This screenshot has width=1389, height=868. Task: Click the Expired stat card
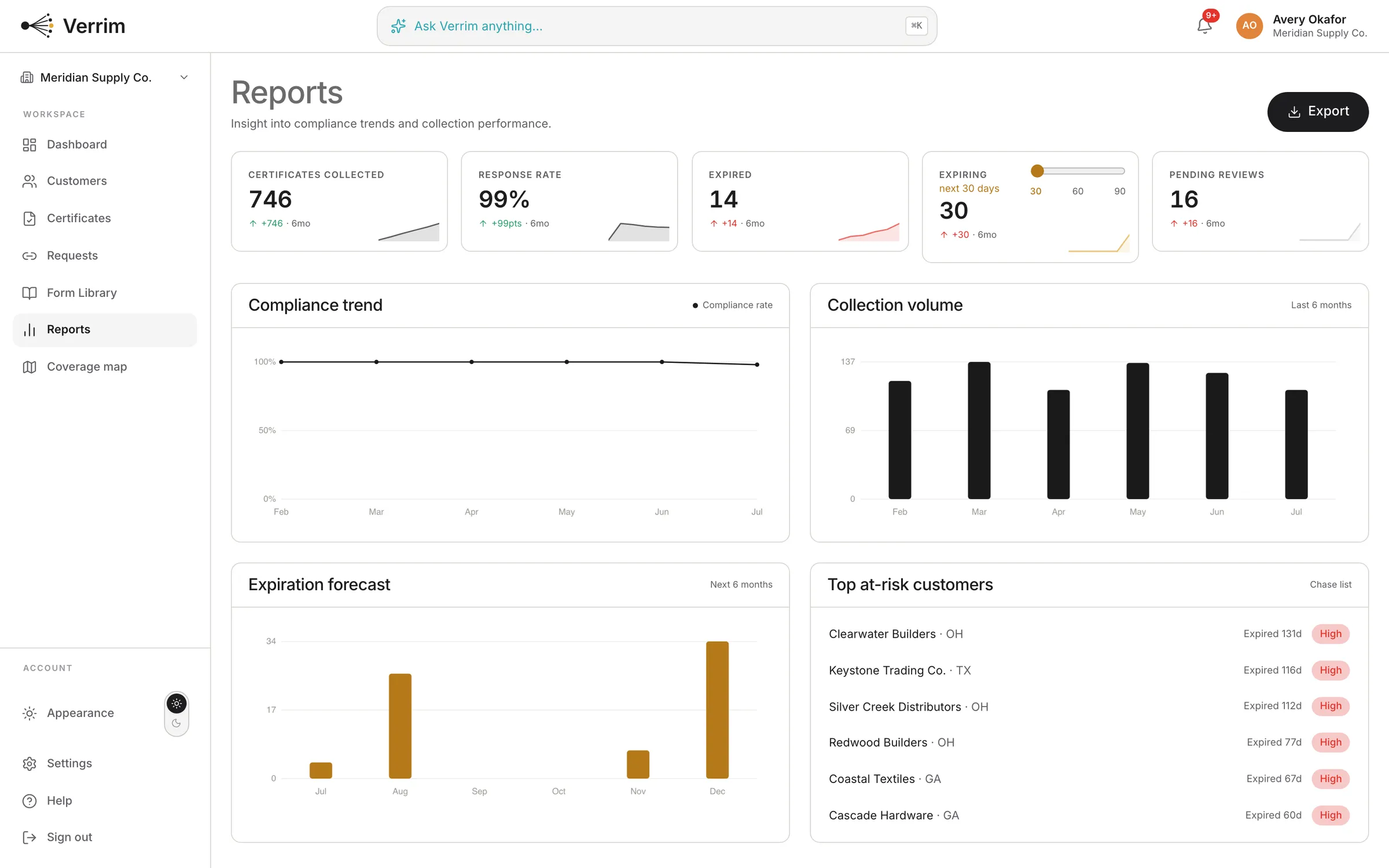pyautogui.click(x=800, y=201)
